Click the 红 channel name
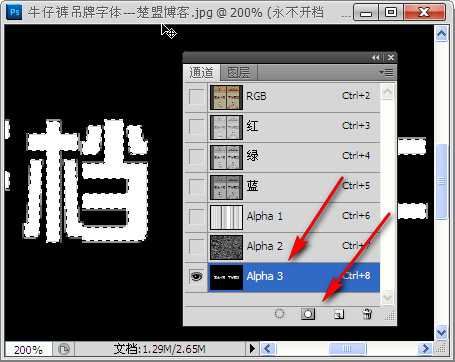 pyautogui.click(x=252, y=126)
